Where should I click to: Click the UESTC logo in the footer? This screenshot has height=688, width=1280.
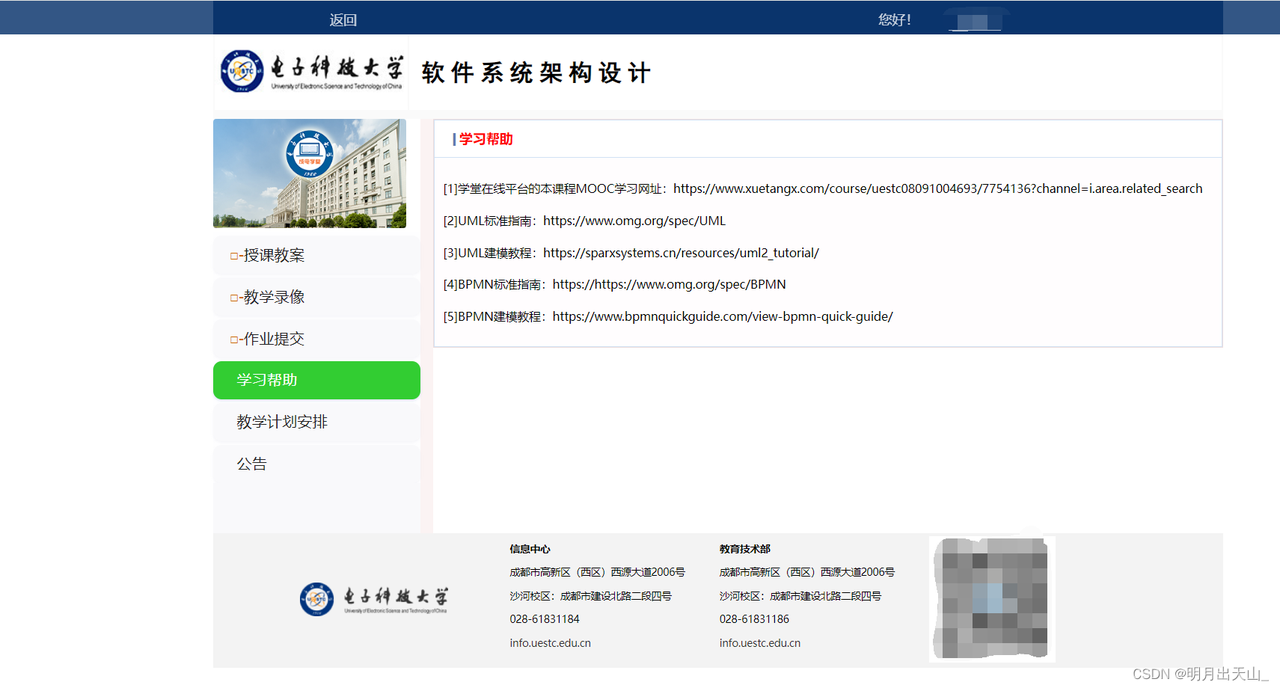click(x=374, y=599)
